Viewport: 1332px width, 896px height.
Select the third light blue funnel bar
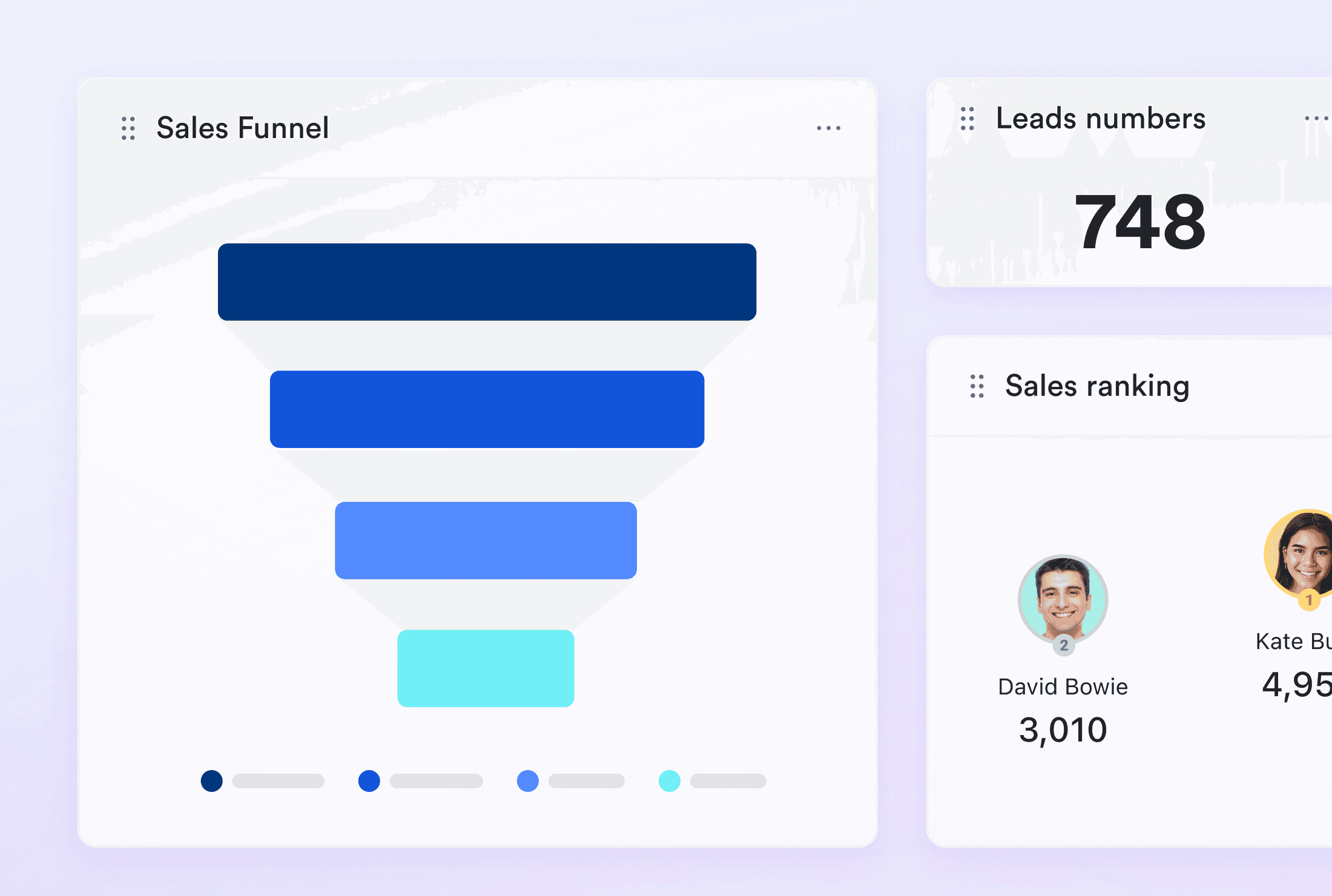point(486,540)
